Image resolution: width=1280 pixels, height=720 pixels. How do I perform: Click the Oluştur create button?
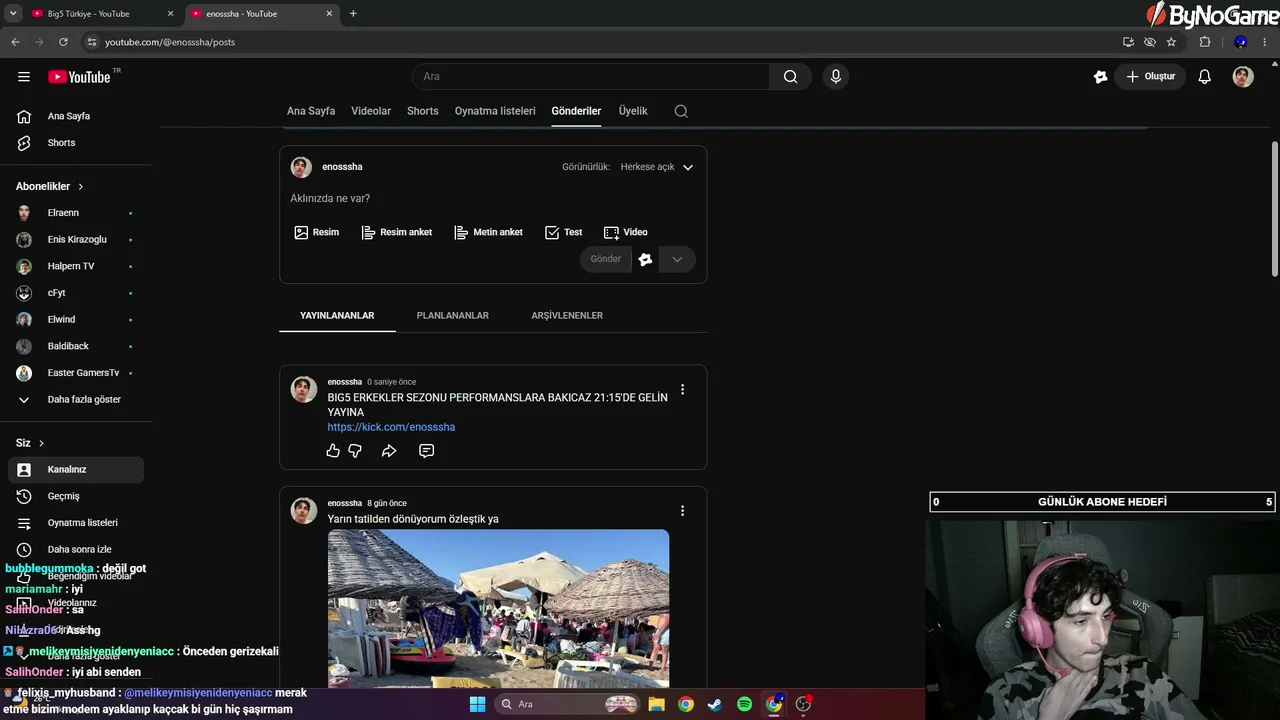[x=1150, y=77]
